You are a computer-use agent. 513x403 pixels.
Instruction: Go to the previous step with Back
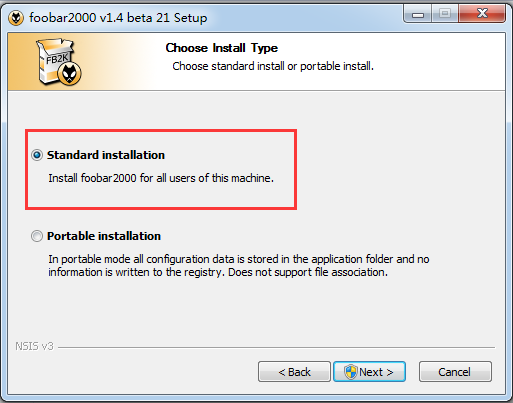pos(294,372)
